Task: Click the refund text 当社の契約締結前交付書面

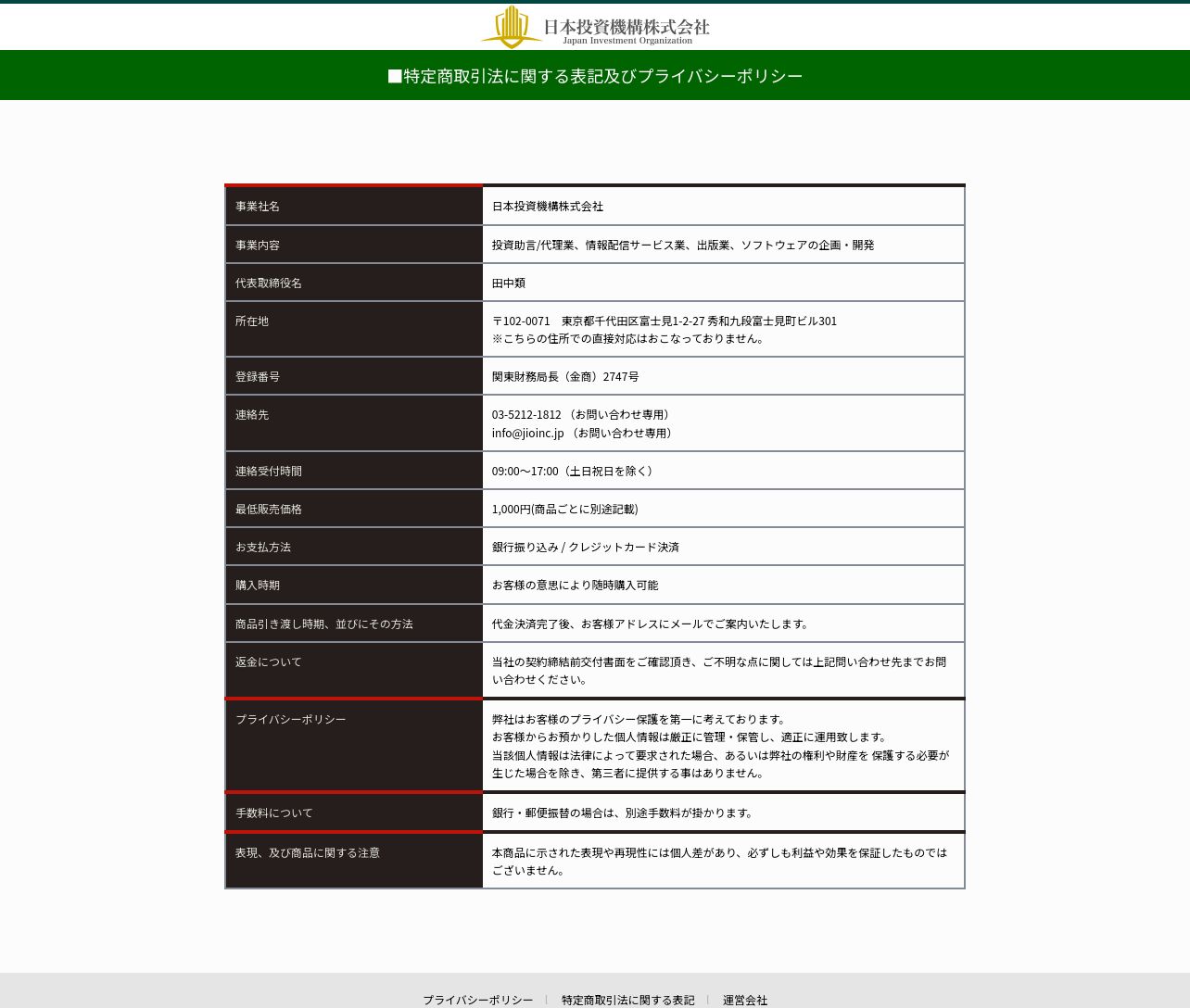Action: point(719,671)
